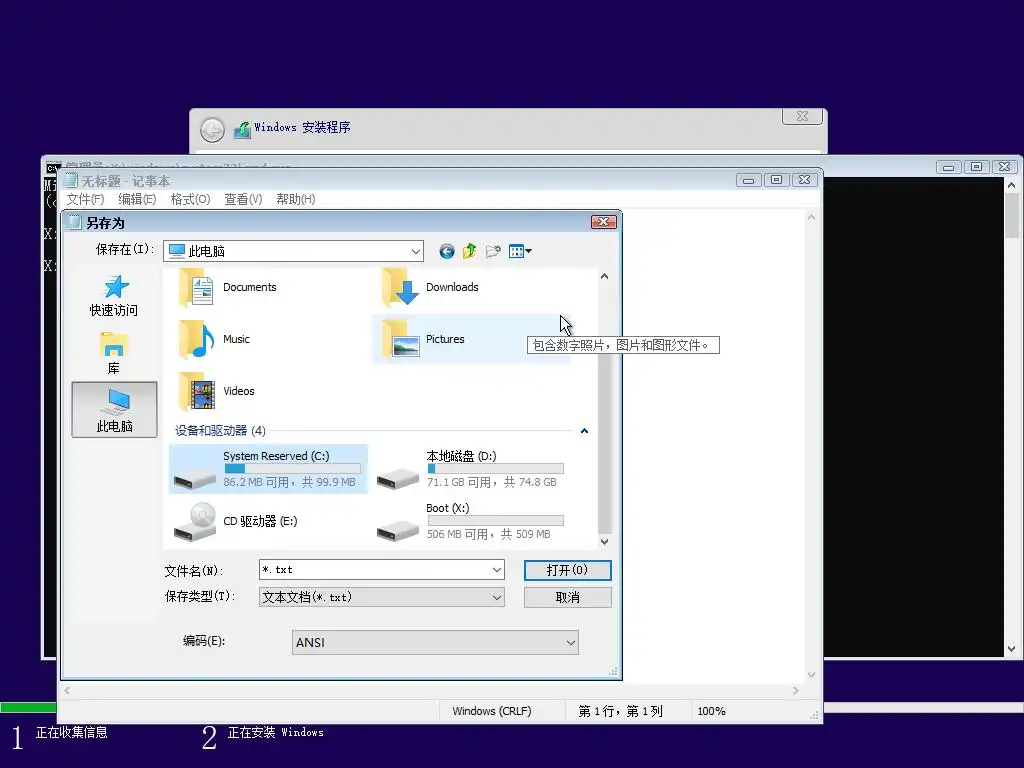Click the Back arrow icon in Save As toolbar
This screenshot has height=768, width=1024.
coord(447,251)
